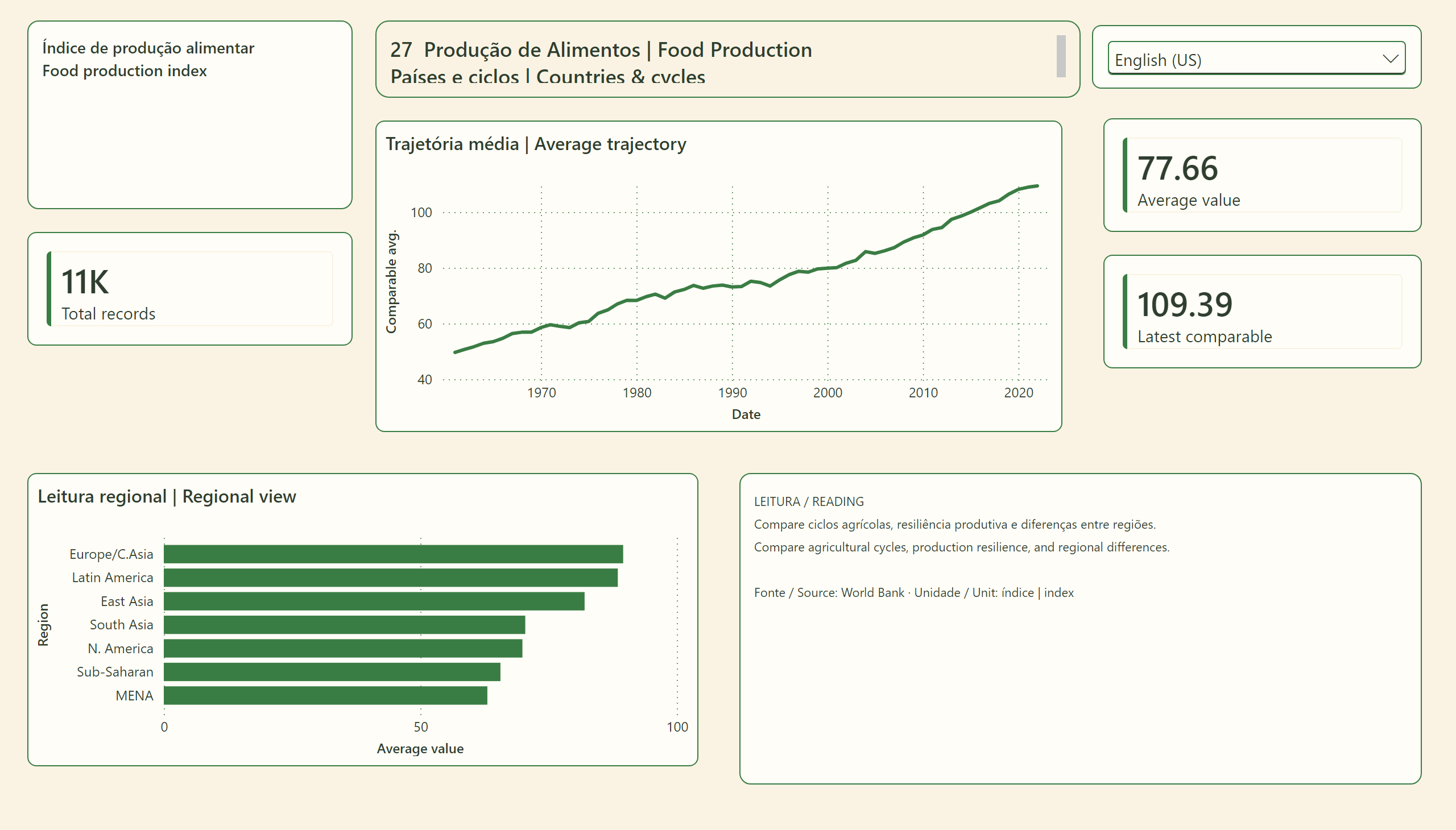Click 'Índice de produção alimentar' text
1456x830 pixels.
pyautogui.click(x=148, y=48)
